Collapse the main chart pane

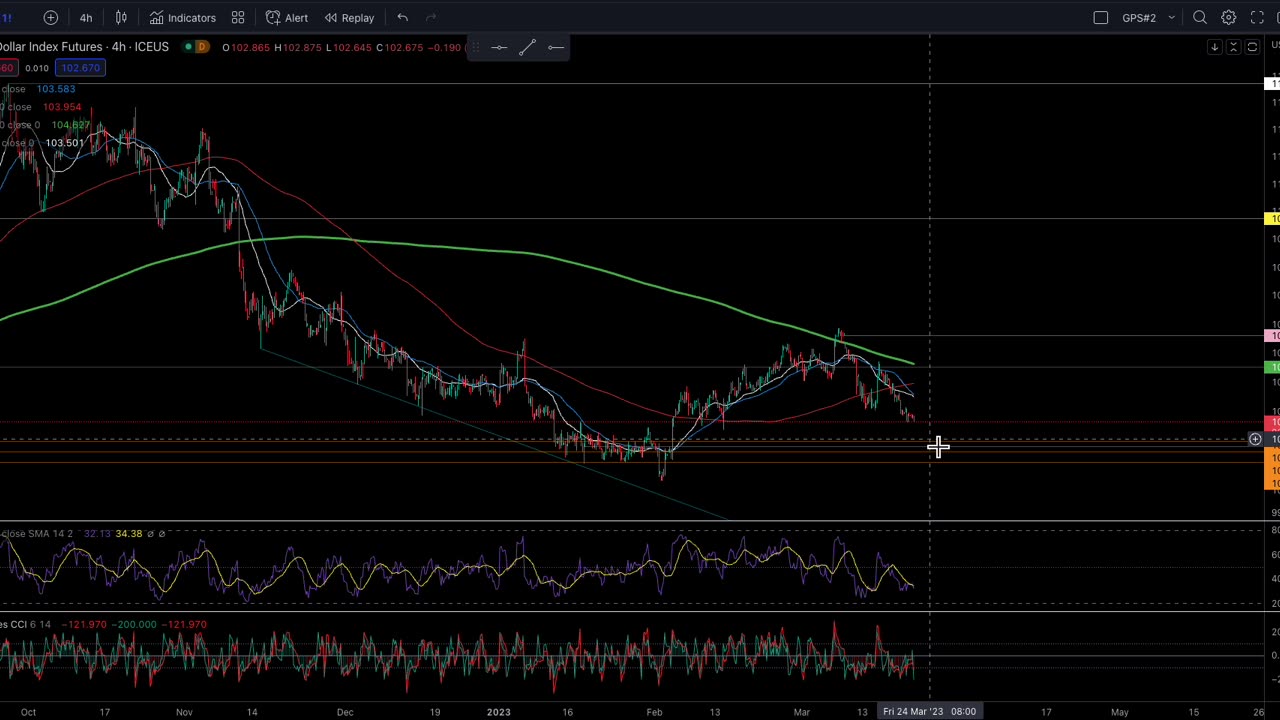[x=1233, y=47]
